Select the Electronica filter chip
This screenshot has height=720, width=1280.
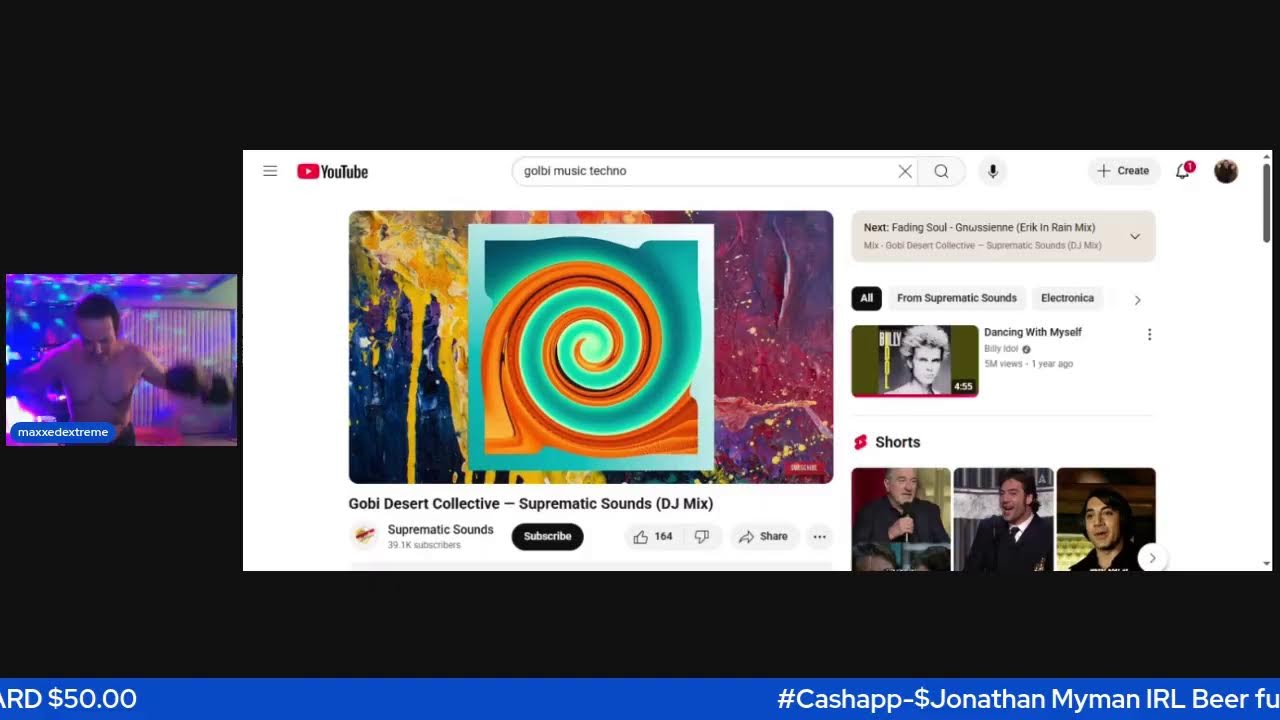[x=1067, y=298]
